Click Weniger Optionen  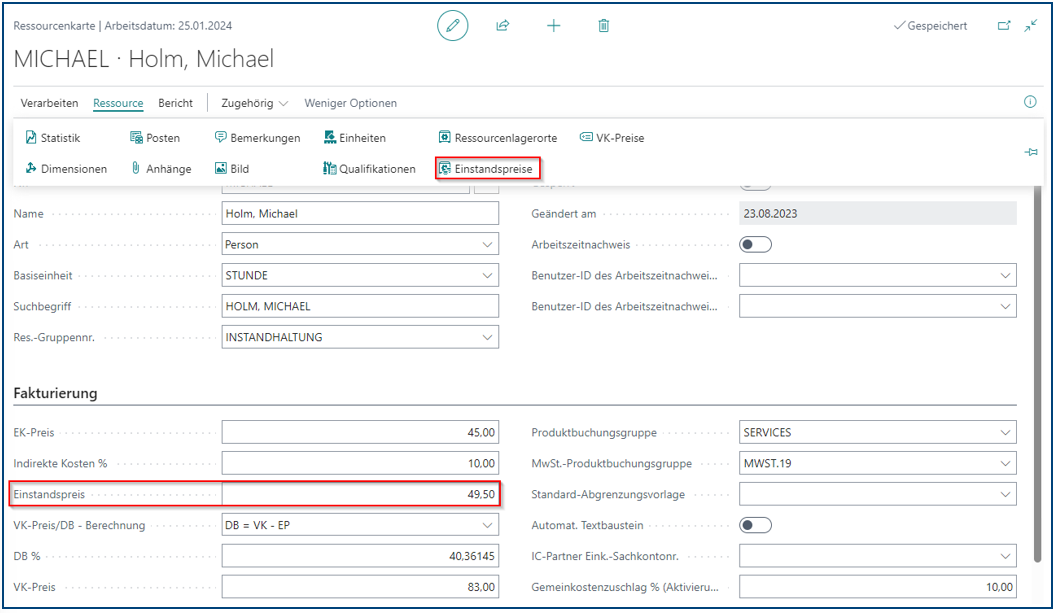[x=350, y=103]
